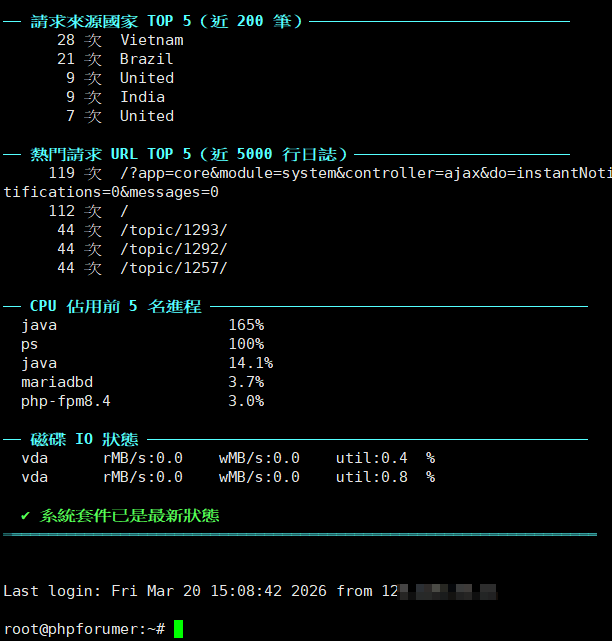Click the 磁碟 IO 狀態 section header

[x=84, y=439]
